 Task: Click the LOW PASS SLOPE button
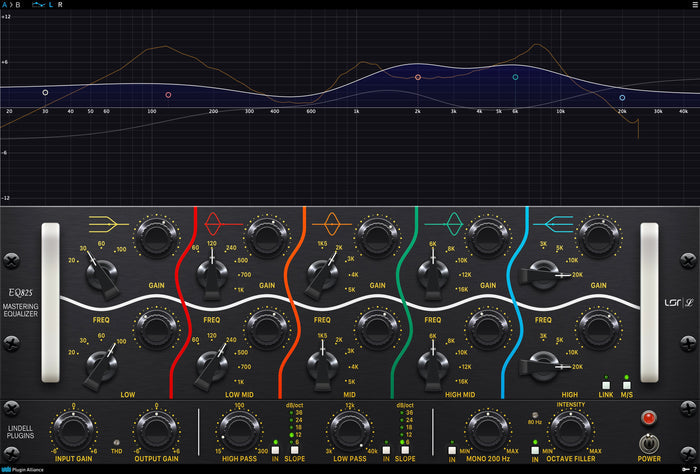[x=405, y=450]
